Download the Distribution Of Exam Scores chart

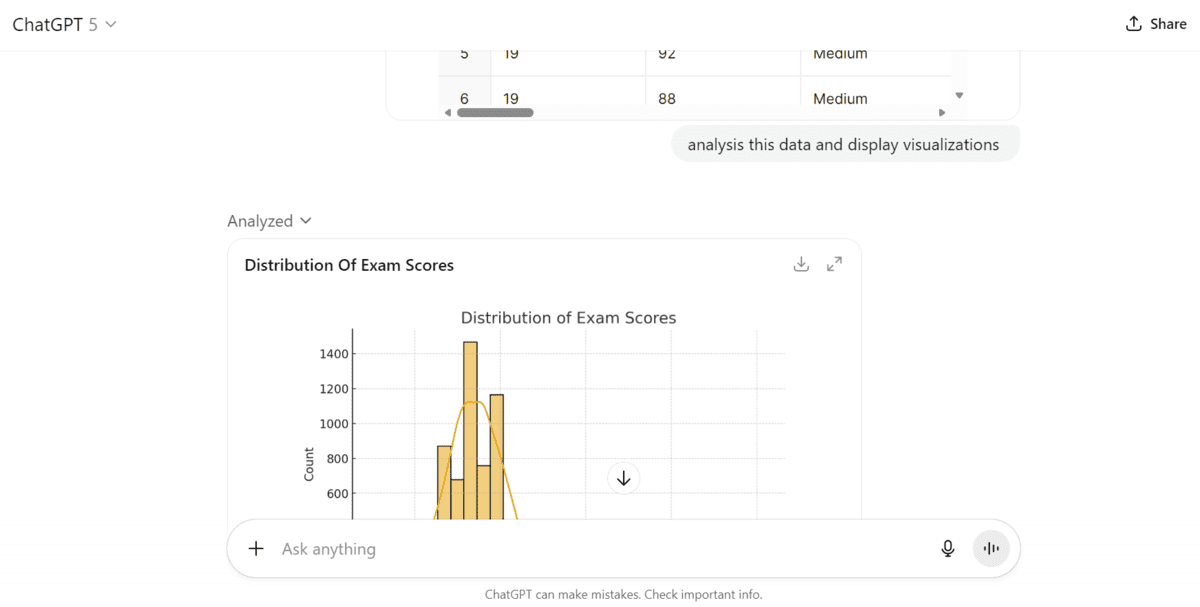click(801, 264)
